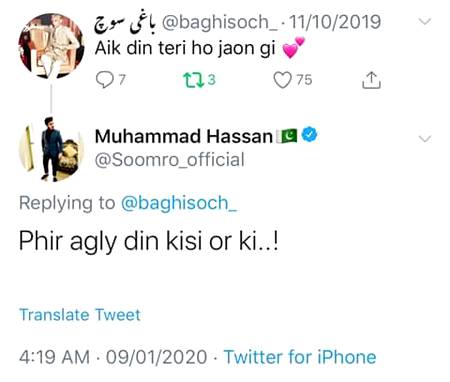Click the Muhammad Hassan display name

(x=184, y=136)
